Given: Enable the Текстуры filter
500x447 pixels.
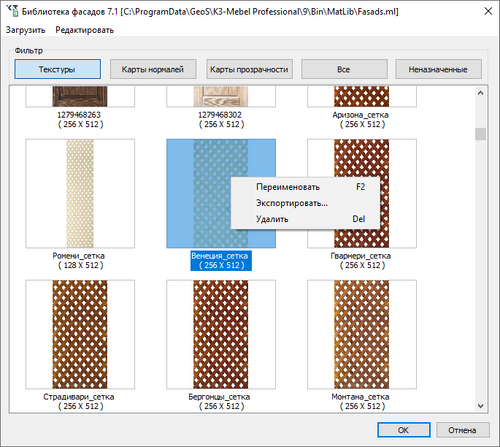Looking at the screenshot, I should point(57,69).
